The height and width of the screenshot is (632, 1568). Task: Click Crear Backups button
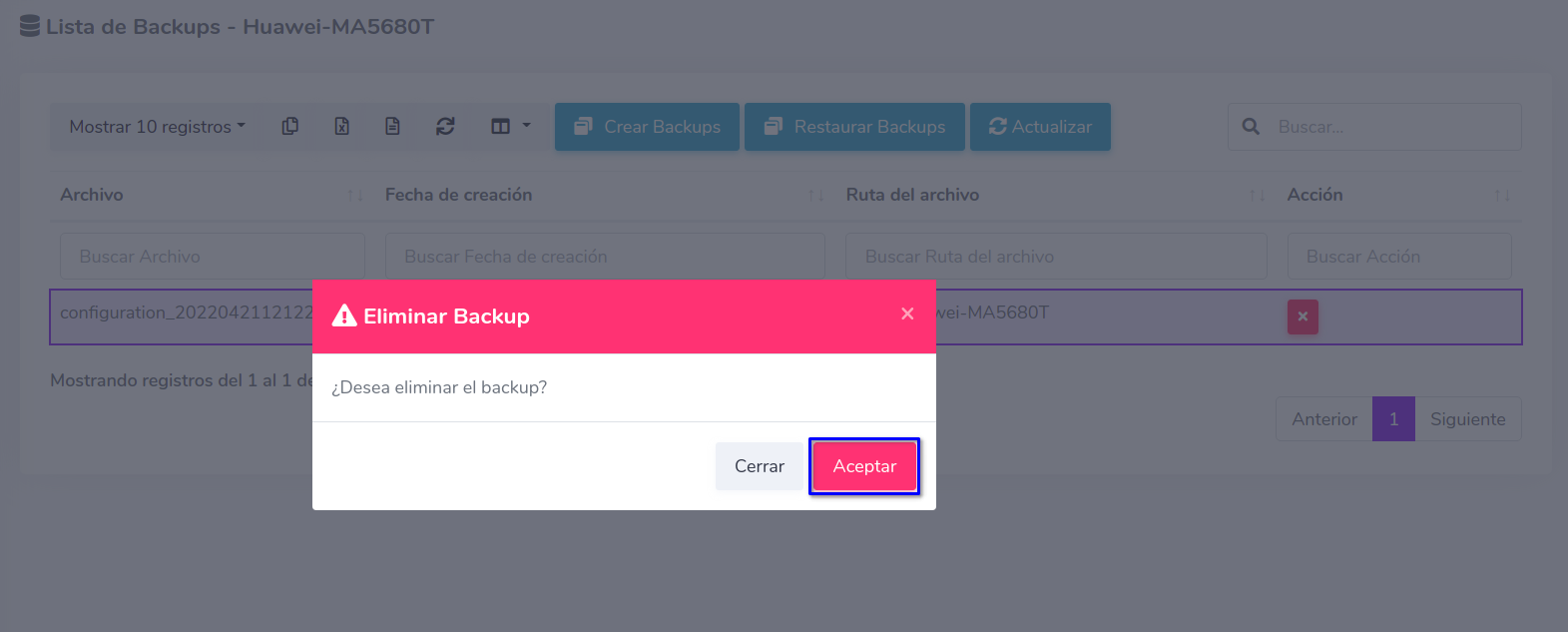pos(647,127)
